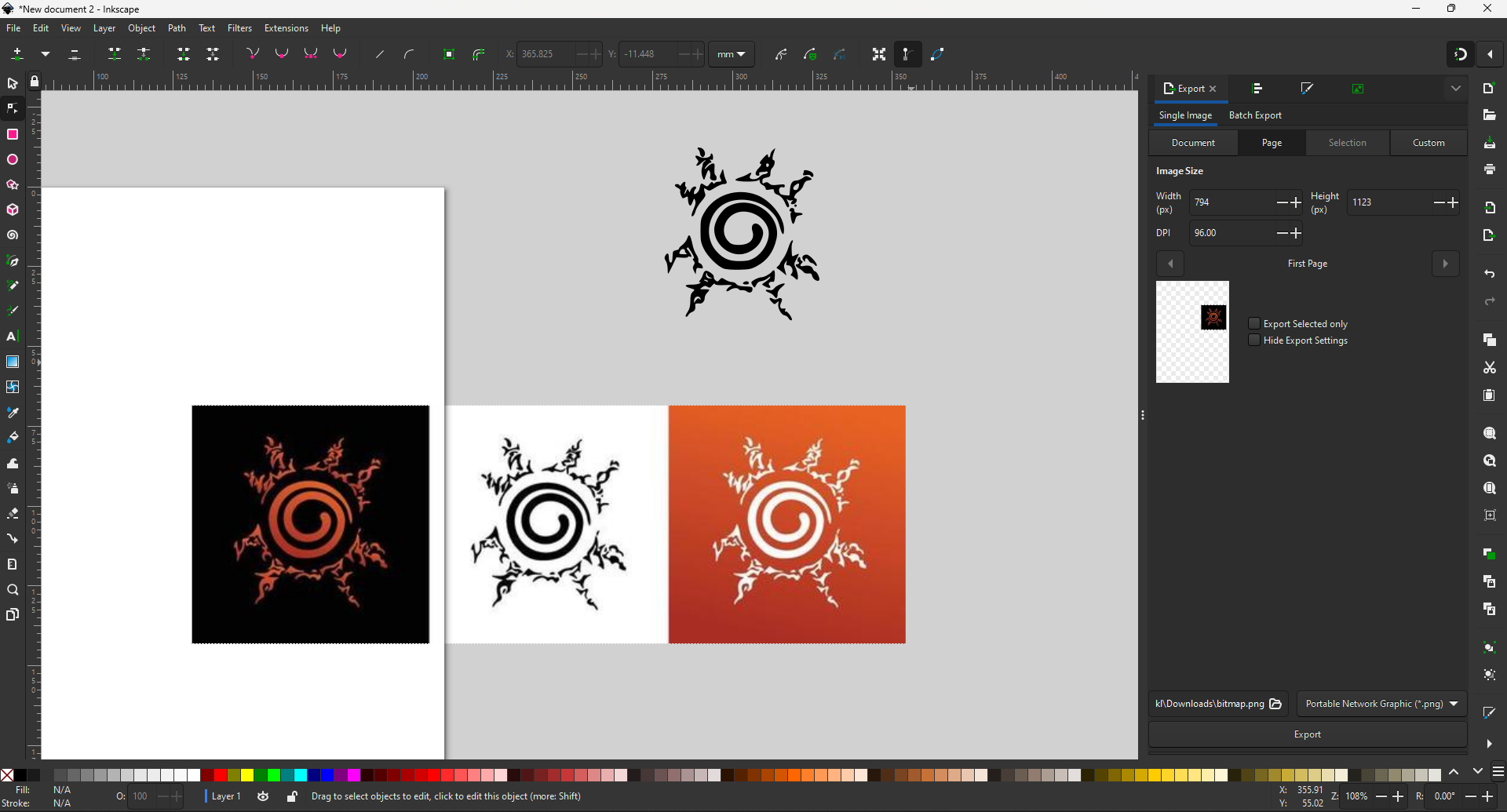This screenshot has height=812, width=1507.
Task: Select the Measure tool
Action: pos(13,564)
